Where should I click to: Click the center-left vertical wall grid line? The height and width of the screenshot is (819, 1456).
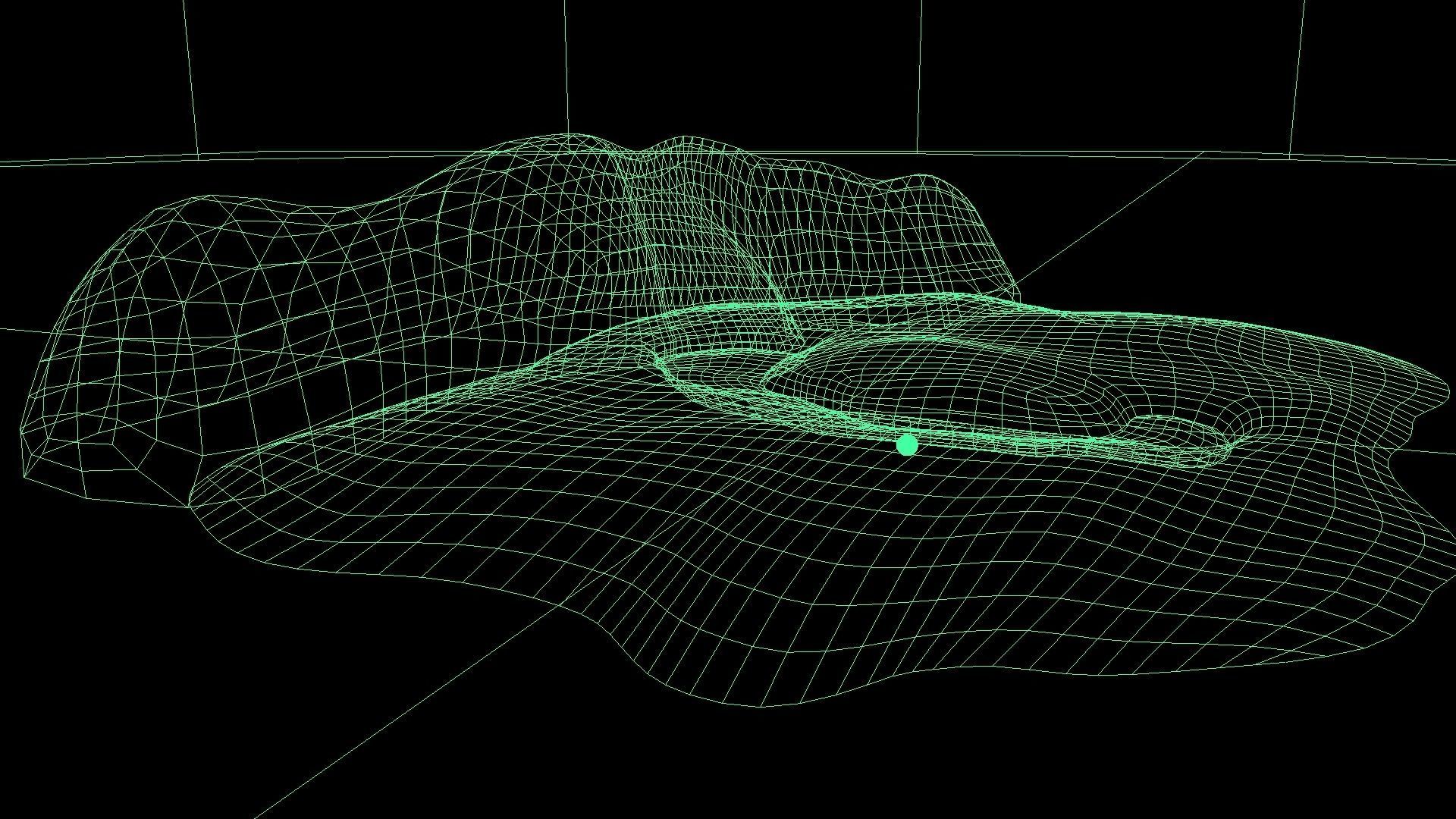pos(566,68)
